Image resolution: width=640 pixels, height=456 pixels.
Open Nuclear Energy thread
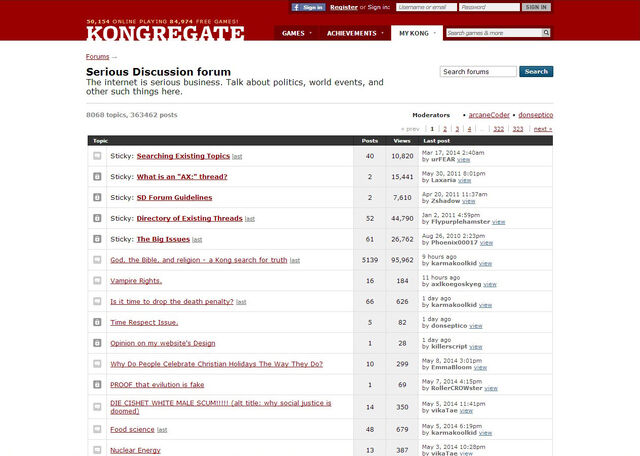coord(135,450)
